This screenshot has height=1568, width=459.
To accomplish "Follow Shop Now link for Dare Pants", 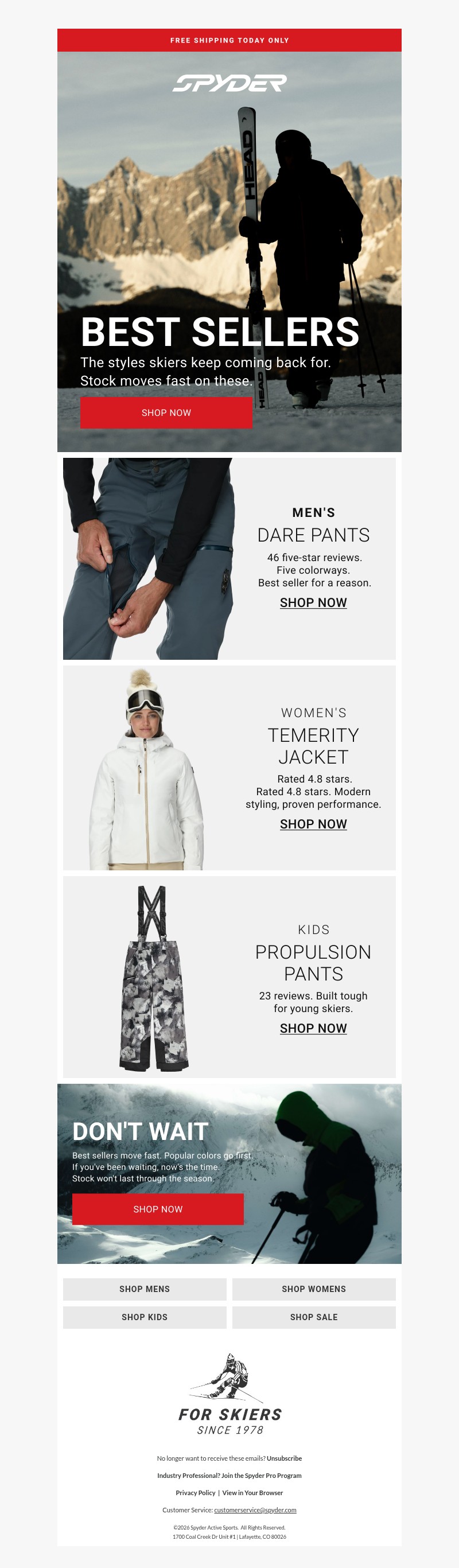I will pyautogui.click(x=313, y=602).
